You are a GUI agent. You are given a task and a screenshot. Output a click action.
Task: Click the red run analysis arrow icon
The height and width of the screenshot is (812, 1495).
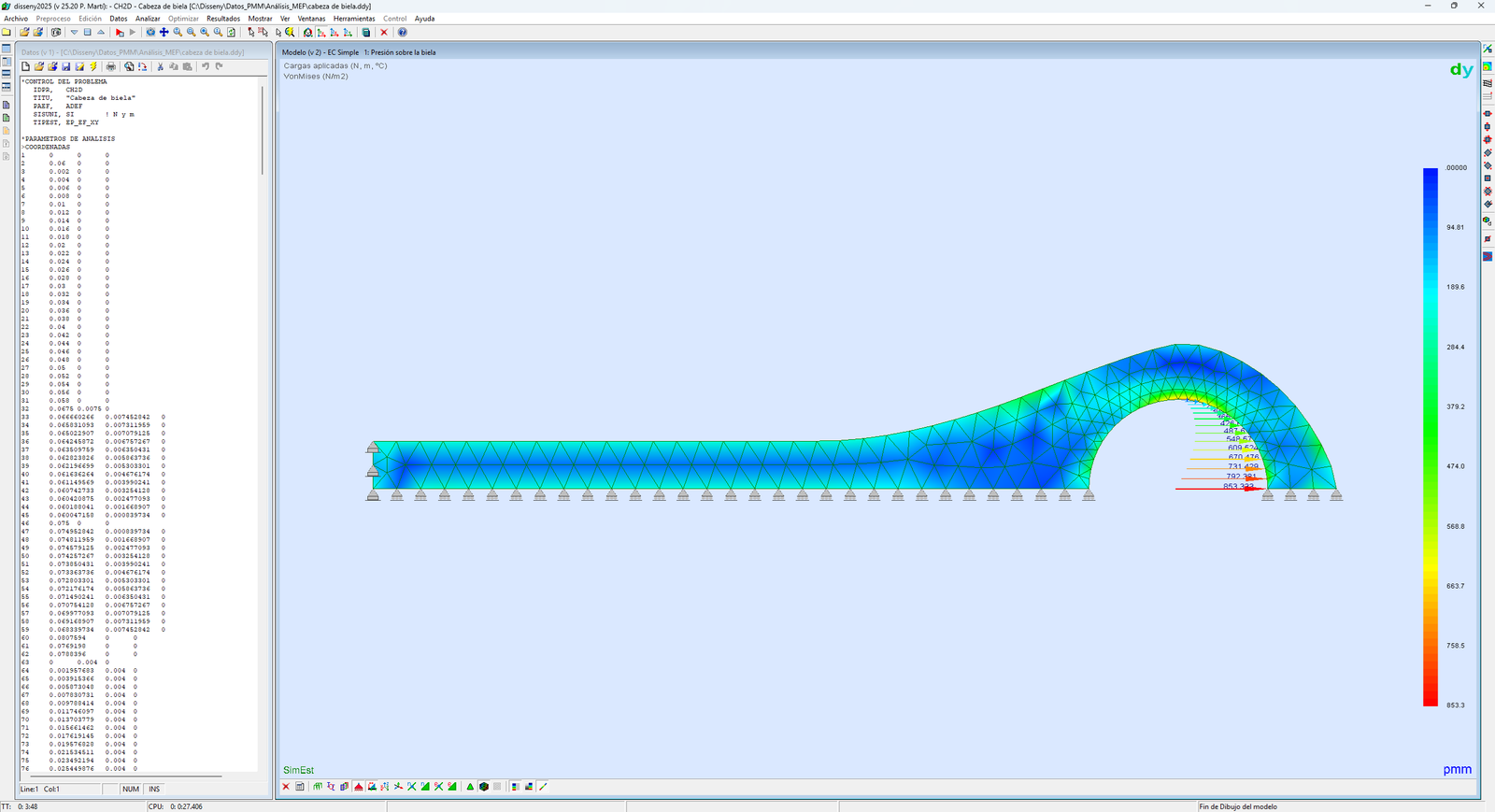pyautogui.click(x=120, y=33)
